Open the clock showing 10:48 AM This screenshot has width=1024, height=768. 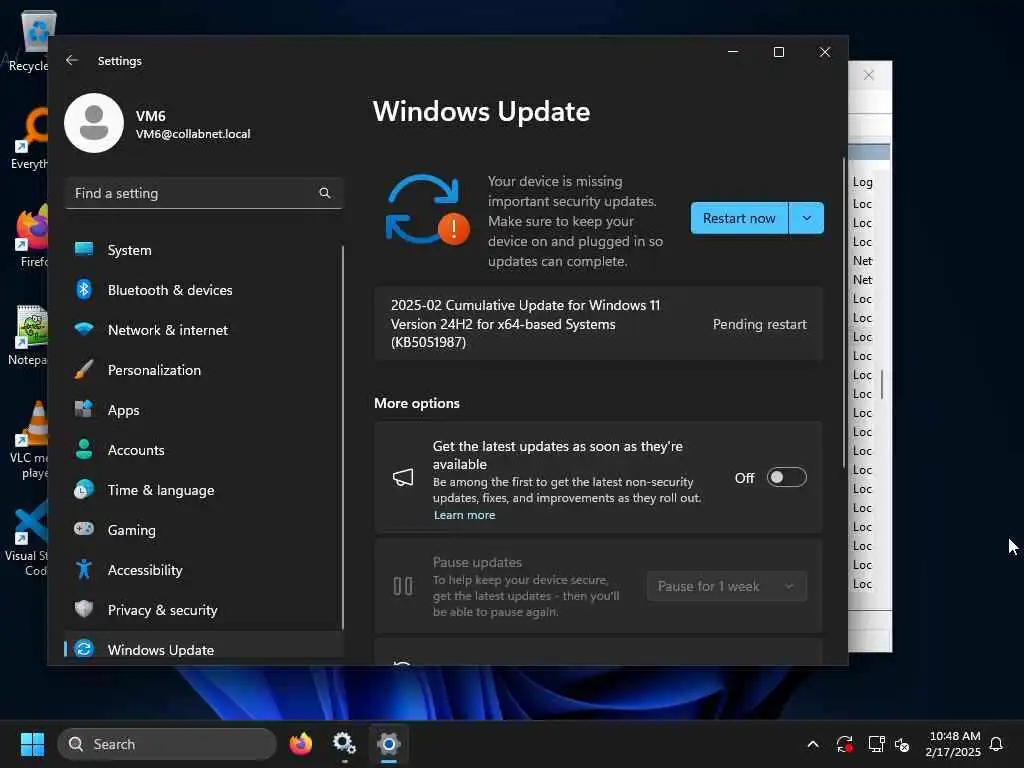pyautogui.click(x=953, y=744)
